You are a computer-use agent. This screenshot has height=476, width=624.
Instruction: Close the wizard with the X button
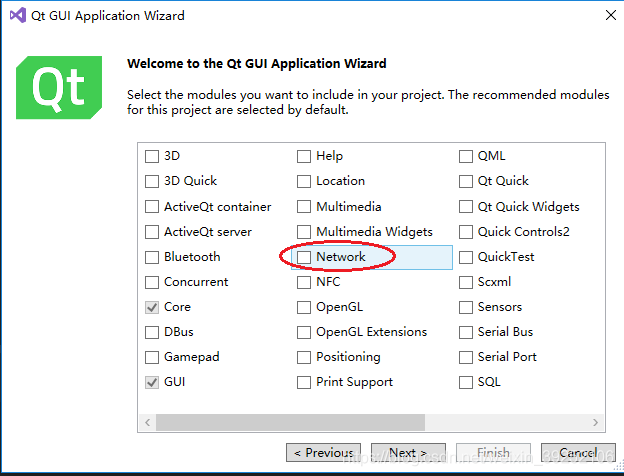point(611,15)
